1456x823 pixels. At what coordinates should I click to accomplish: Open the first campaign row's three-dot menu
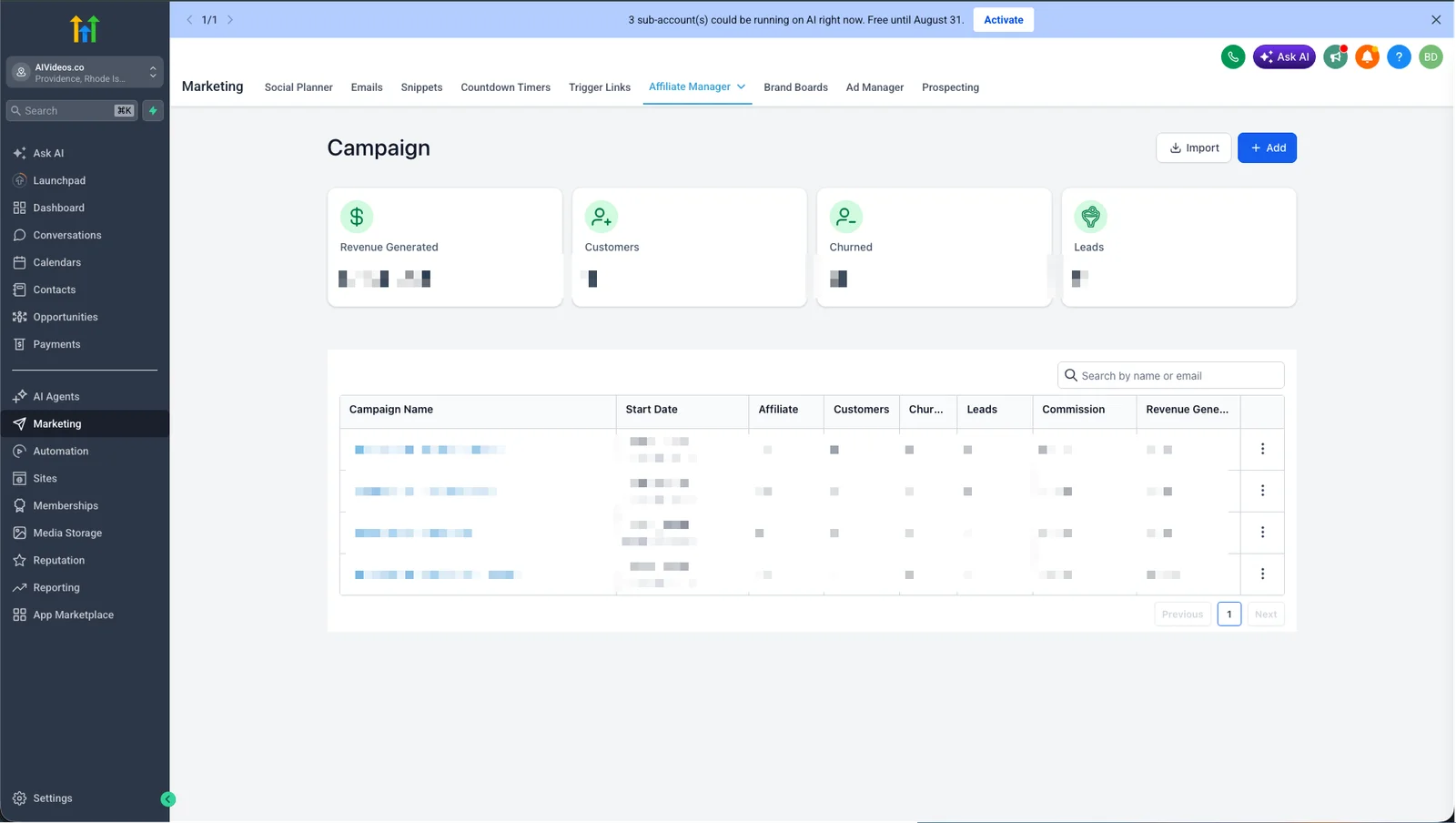click(x=1262, y=449)
